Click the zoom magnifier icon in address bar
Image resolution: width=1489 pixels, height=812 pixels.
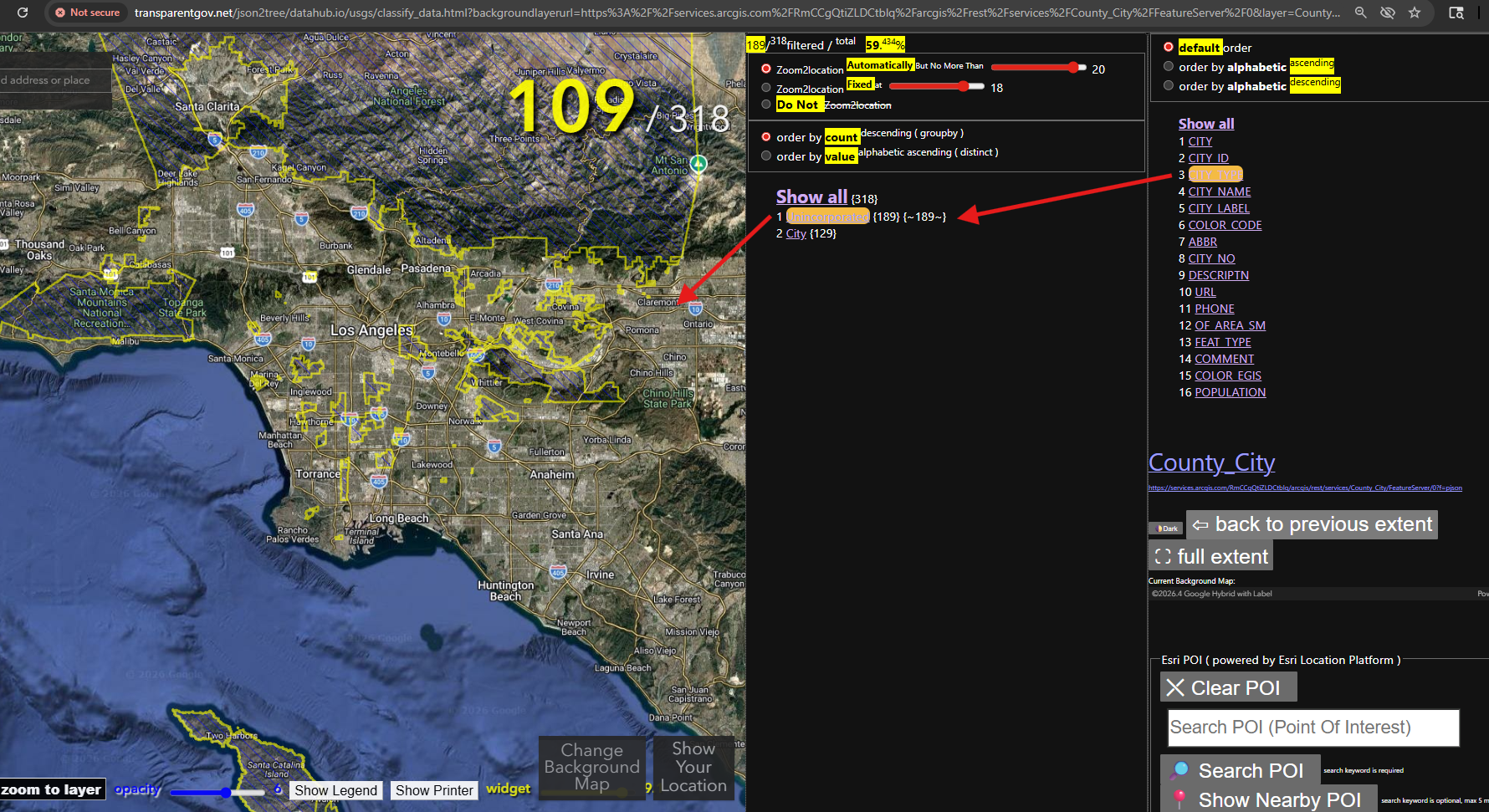(1361, 13)
